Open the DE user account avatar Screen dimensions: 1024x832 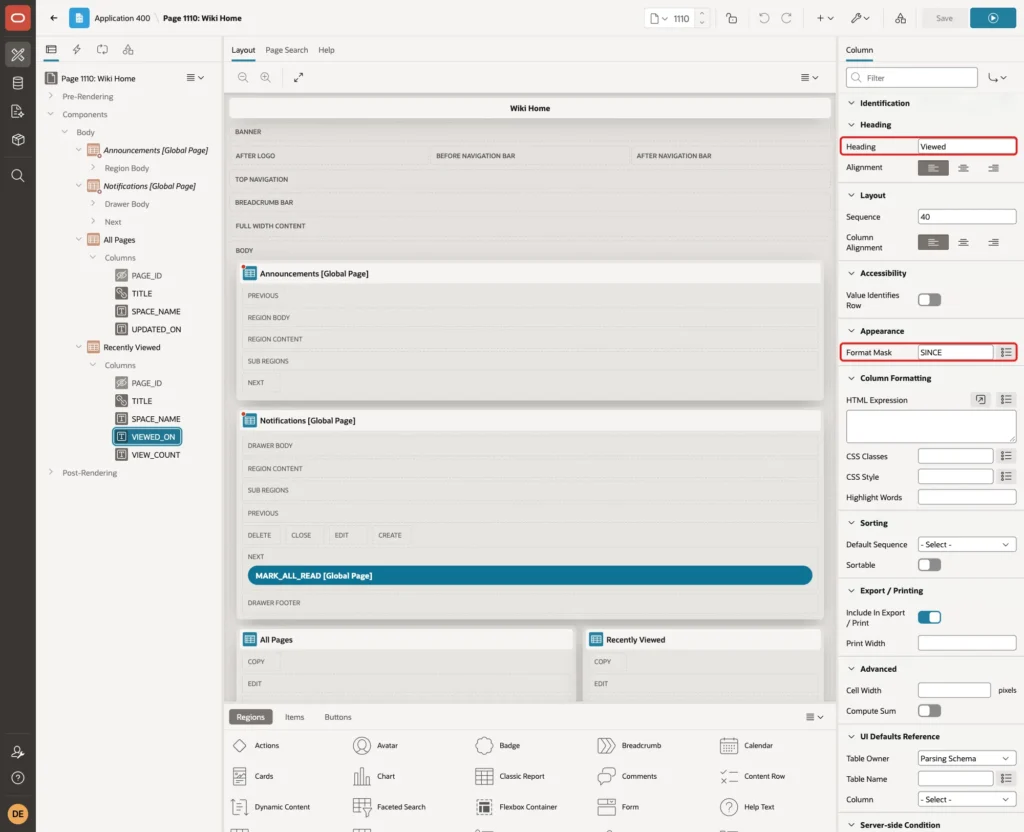[x=18, y=814]
